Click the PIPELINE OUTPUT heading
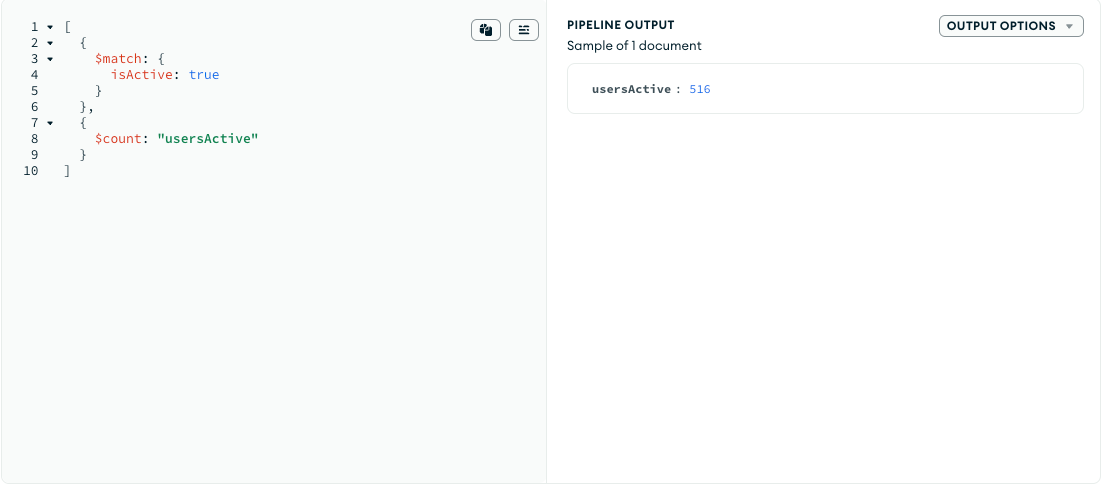1103x486 pixels. (x=620, y=25)
